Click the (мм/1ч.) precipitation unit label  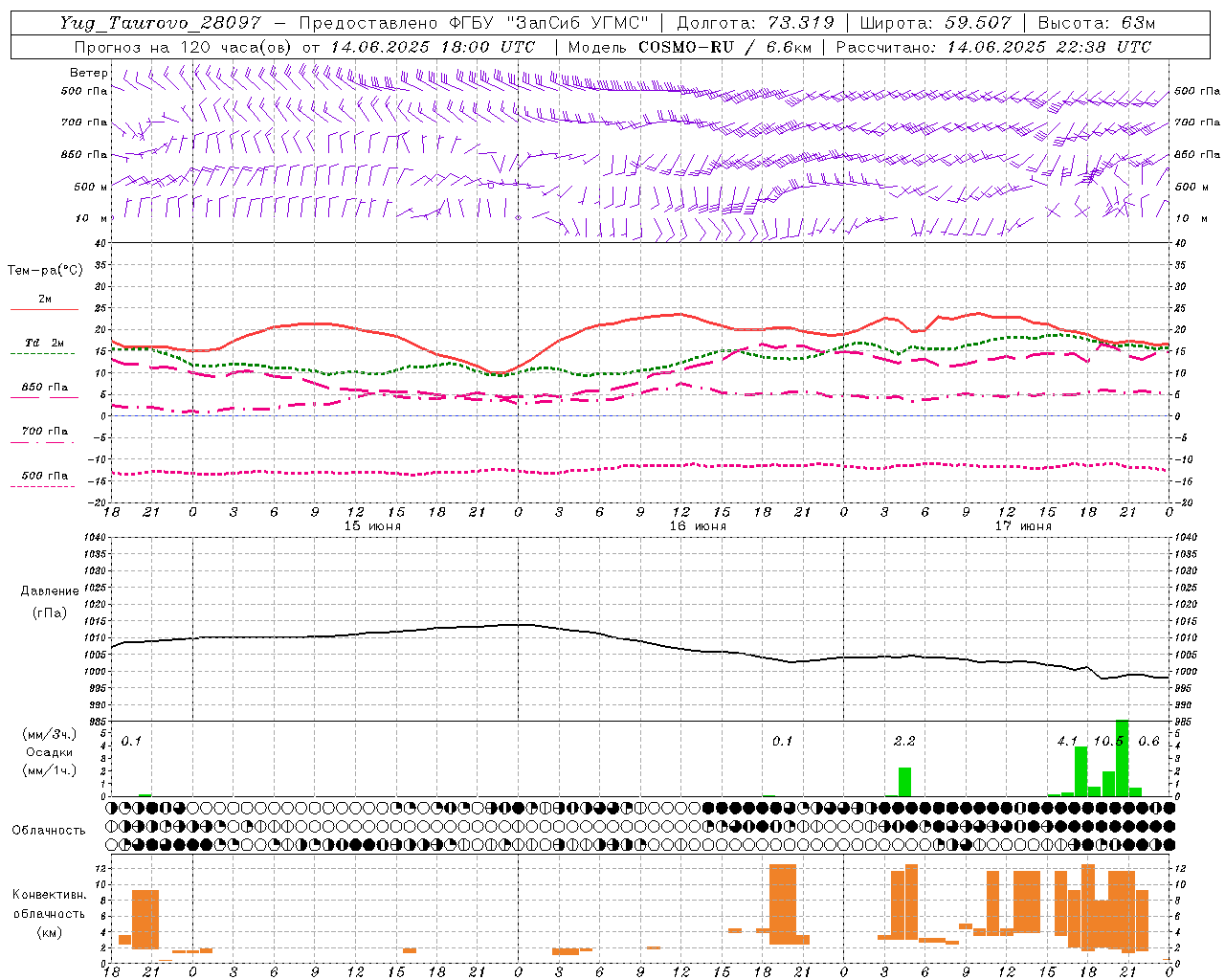coord(51,770)
